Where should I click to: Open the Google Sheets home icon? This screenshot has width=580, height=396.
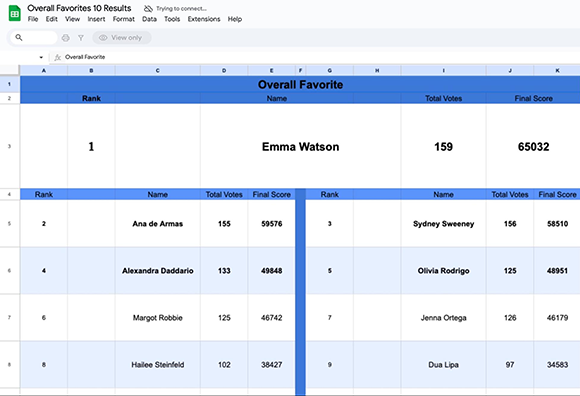click(x=15, y=14)
